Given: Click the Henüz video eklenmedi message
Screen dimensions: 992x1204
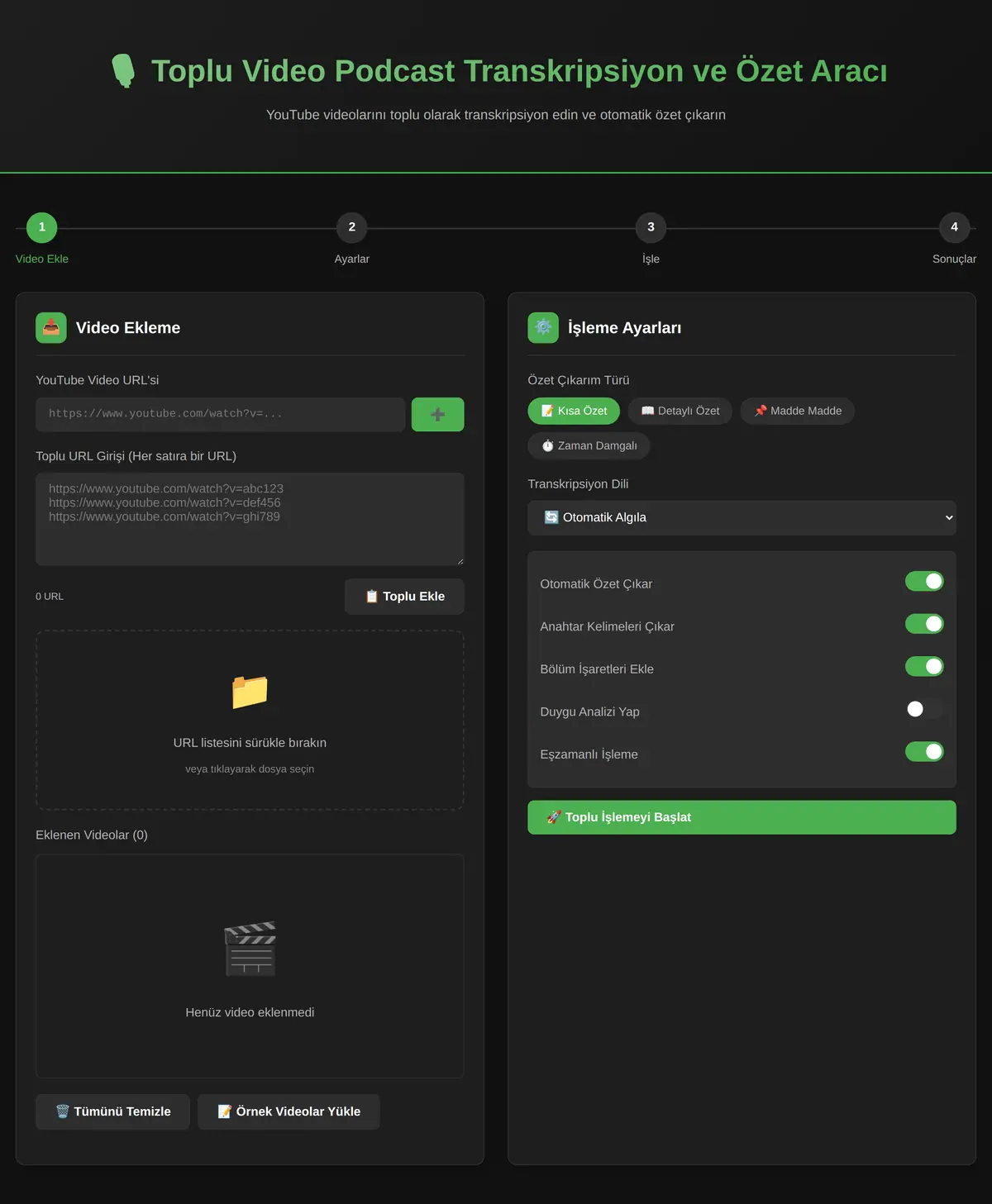Looking at the screenshot, I should 250,1012.
